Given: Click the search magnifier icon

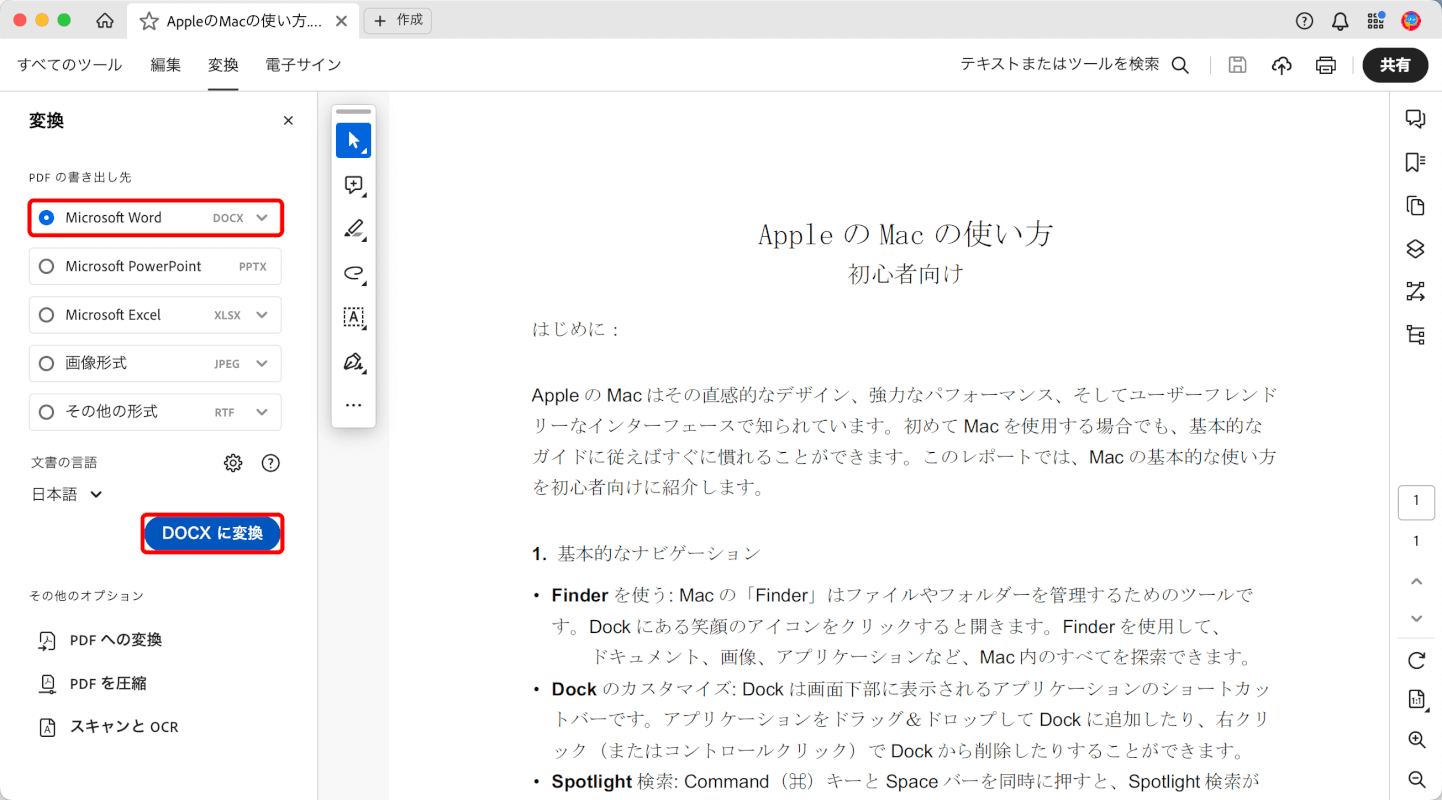Looking at the screenshot, I should [1180, 65].
